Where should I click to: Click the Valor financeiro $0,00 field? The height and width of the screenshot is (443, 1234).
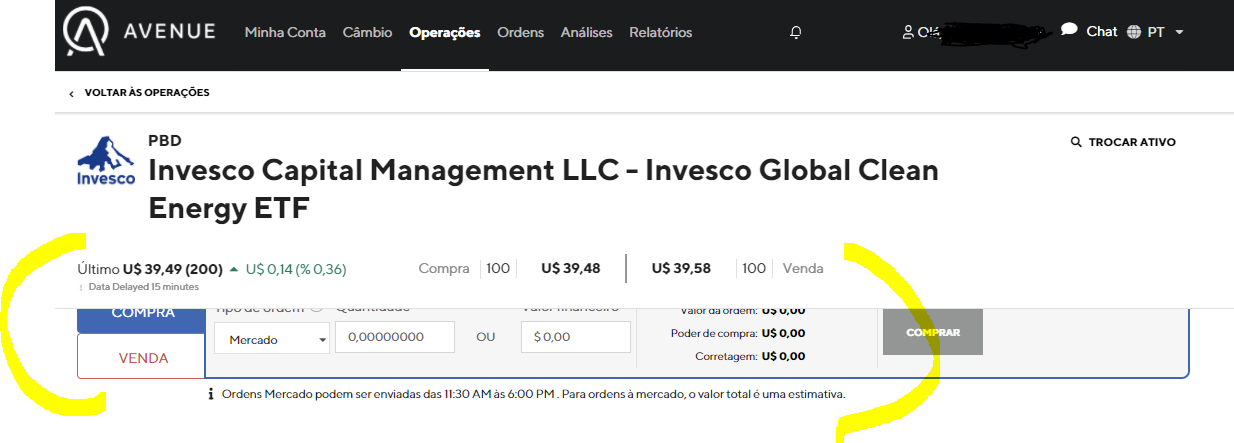coord(576,337)
